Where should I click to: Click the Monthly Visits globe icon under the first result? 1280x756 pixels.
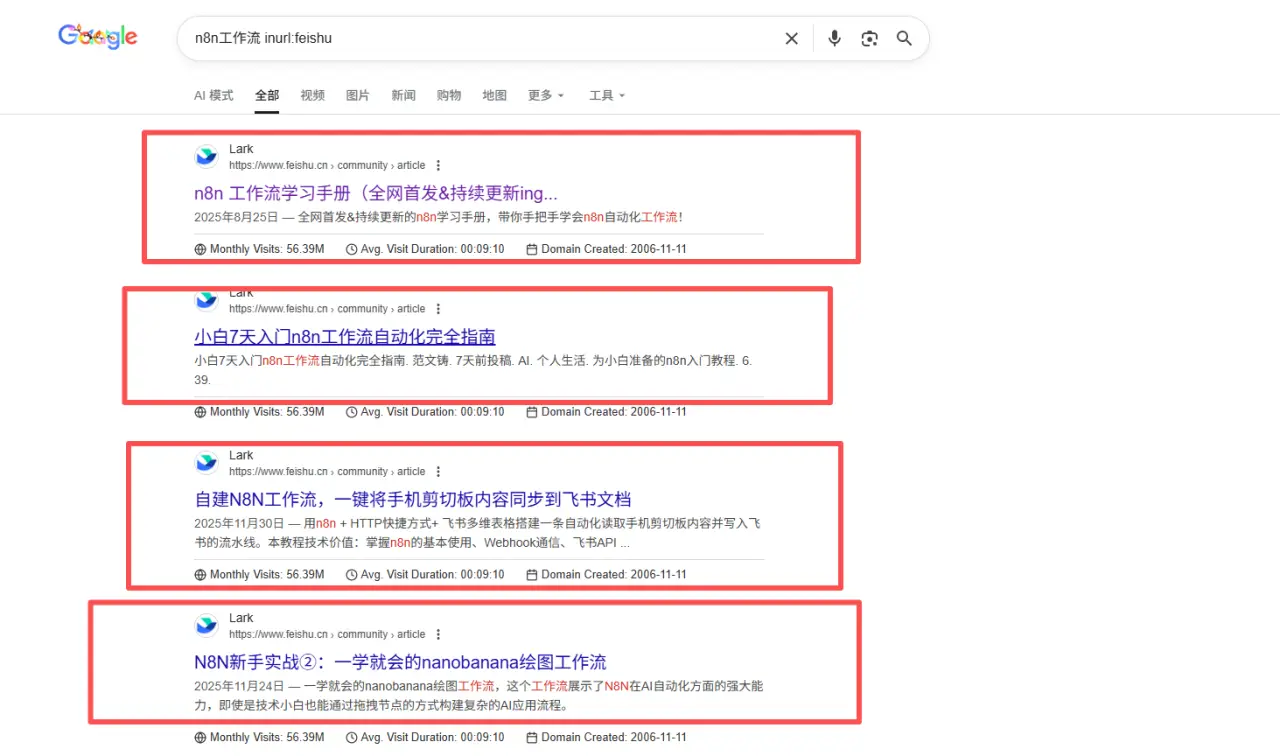click(201, 249)
